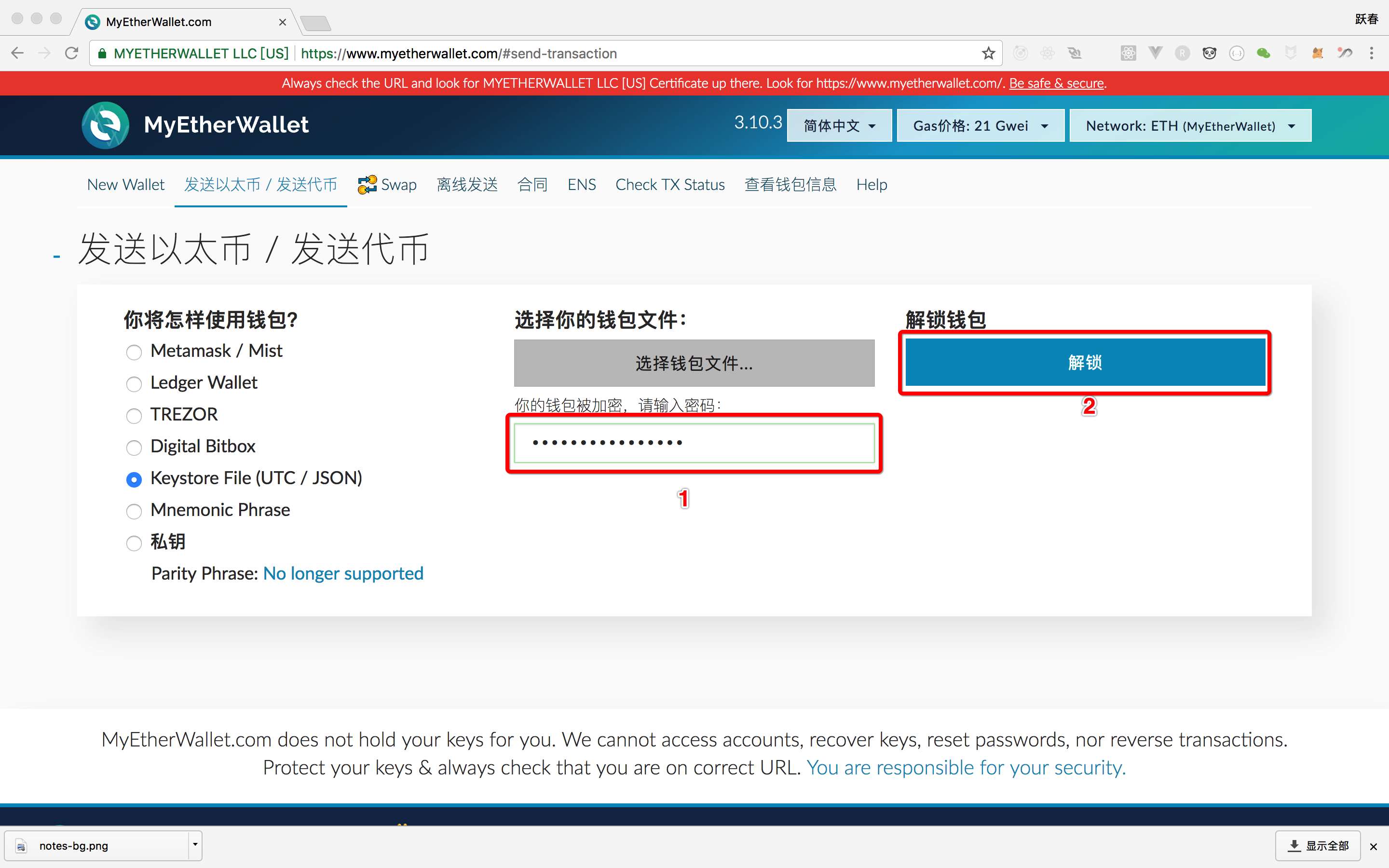Close the MyEtherWallet.com browser tab
Screen dimensions: 1389x868
(283, 22)
